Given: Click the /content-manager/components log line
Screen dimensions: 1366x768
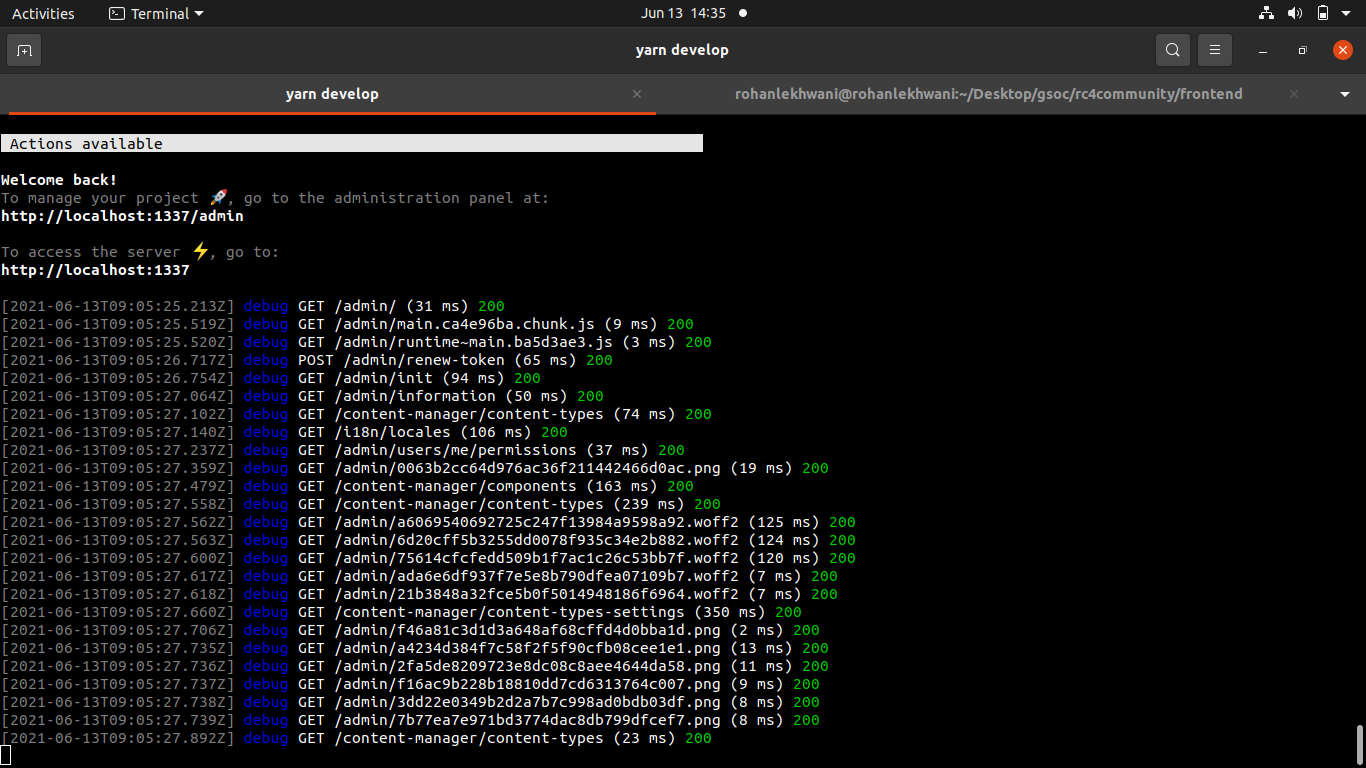Looking at the screenshot, I should pyautogui.click(x=347, y=486).
